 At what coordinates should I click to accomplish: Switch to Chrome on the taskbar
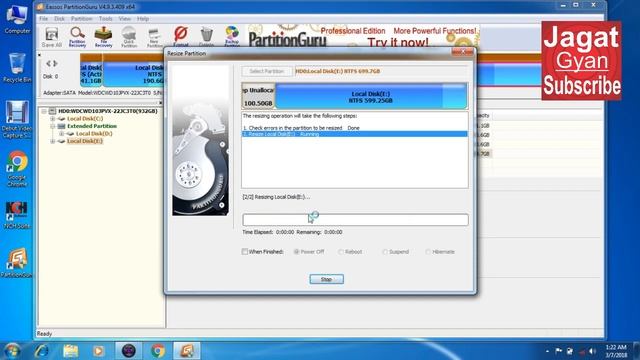[x=158, y=351]
